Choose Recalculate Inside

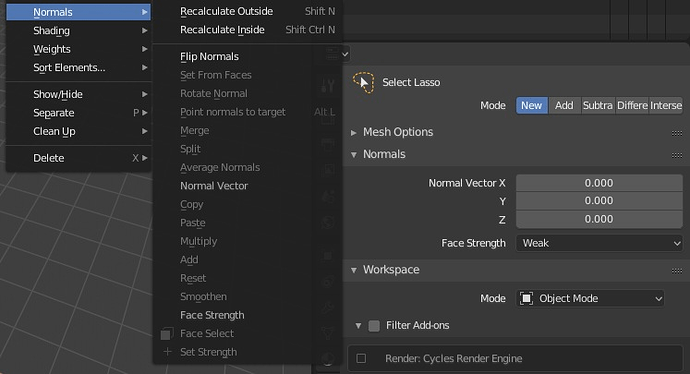click(248, 29)
